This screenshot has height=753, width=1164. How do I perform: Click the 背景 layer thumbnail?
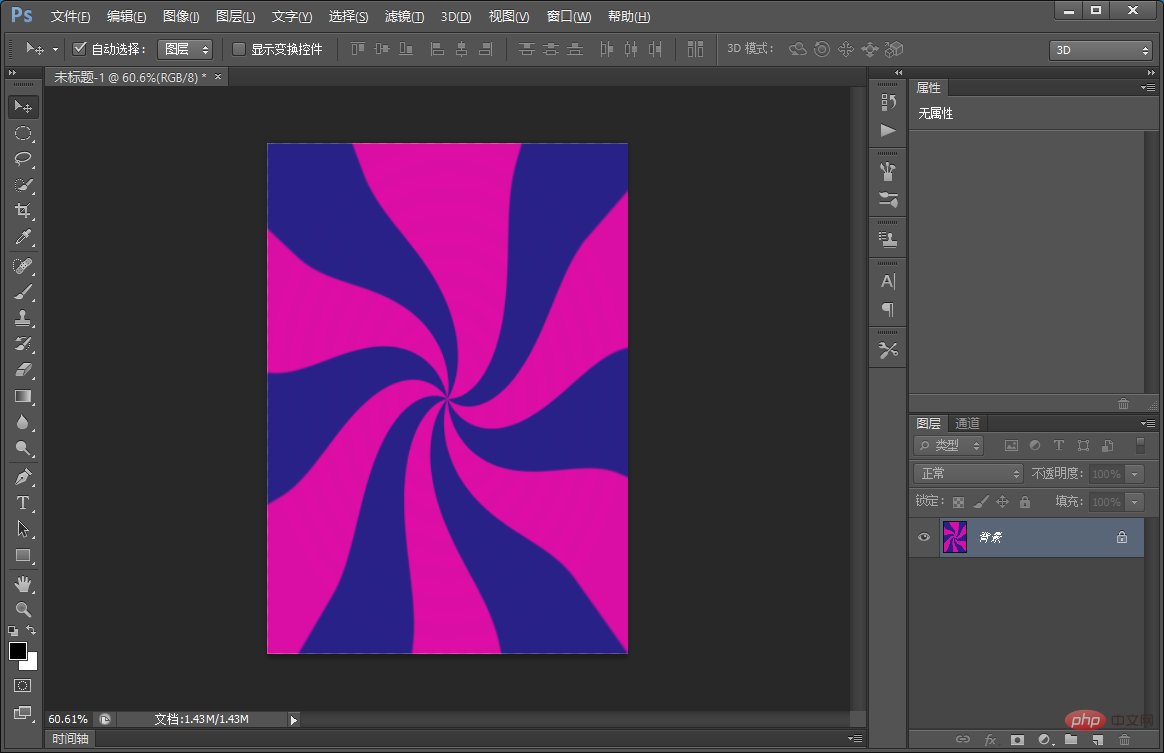coord(955,537)
